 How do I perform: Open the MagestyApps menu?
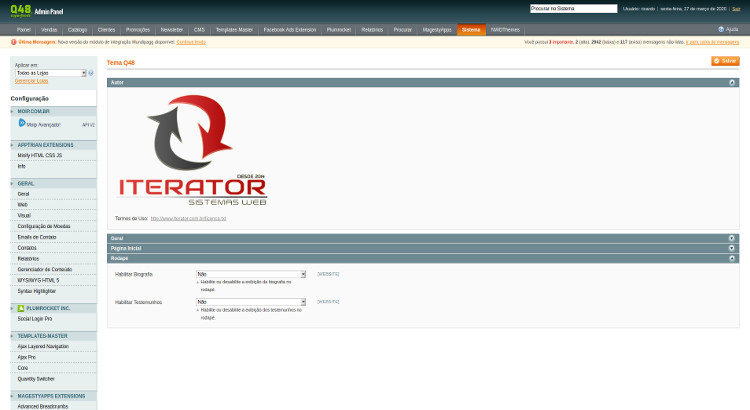pyautogui.click(x=437, y=30)
